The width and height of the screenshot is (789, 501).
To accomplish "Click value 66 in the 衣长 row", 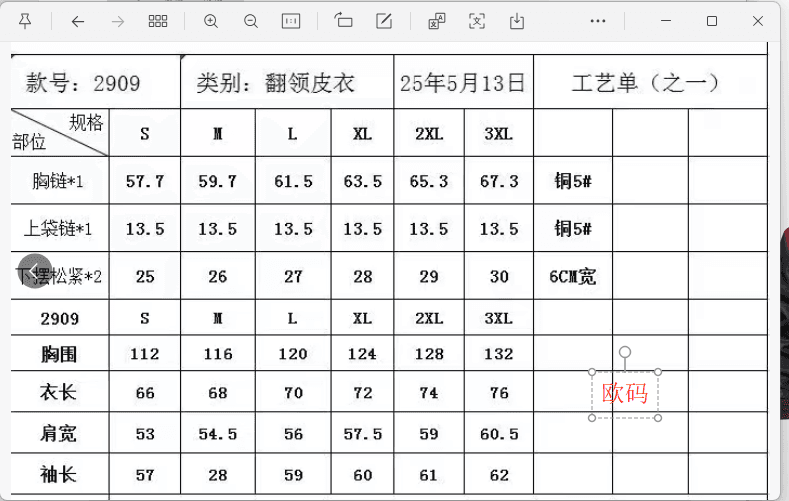I will point(145,393).
